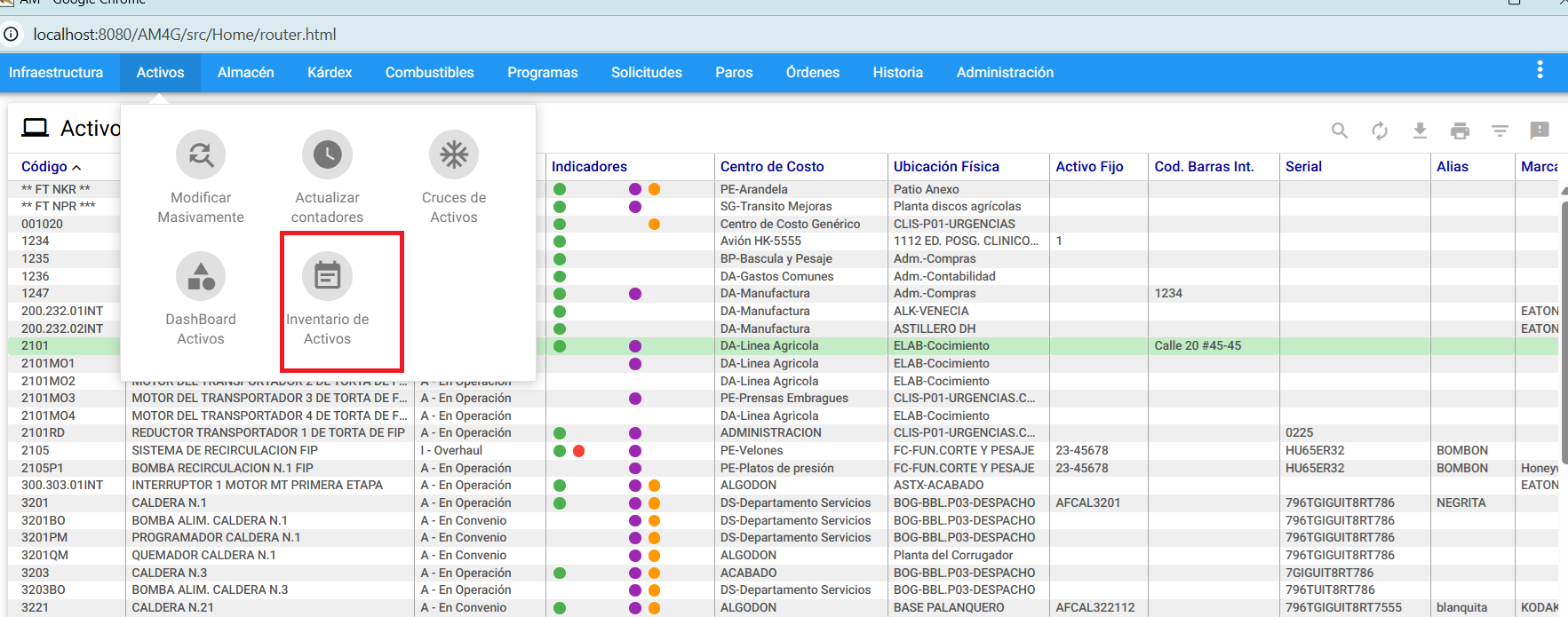Click green indicator in row 1234
This screenshot has height=617, width=1568.
tap(560, 241)
